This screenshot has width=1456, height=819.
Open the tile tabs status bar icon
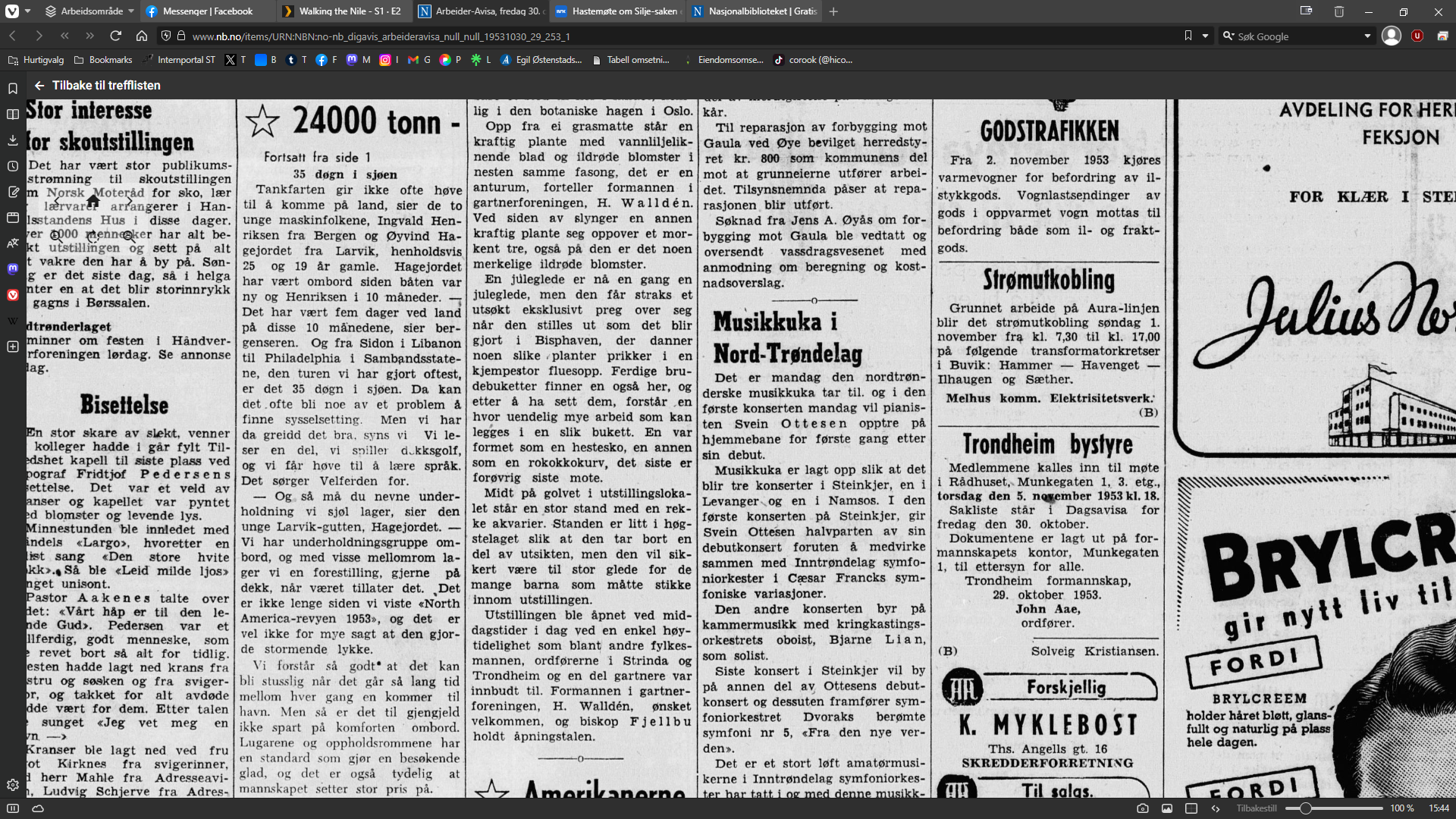1191,808
